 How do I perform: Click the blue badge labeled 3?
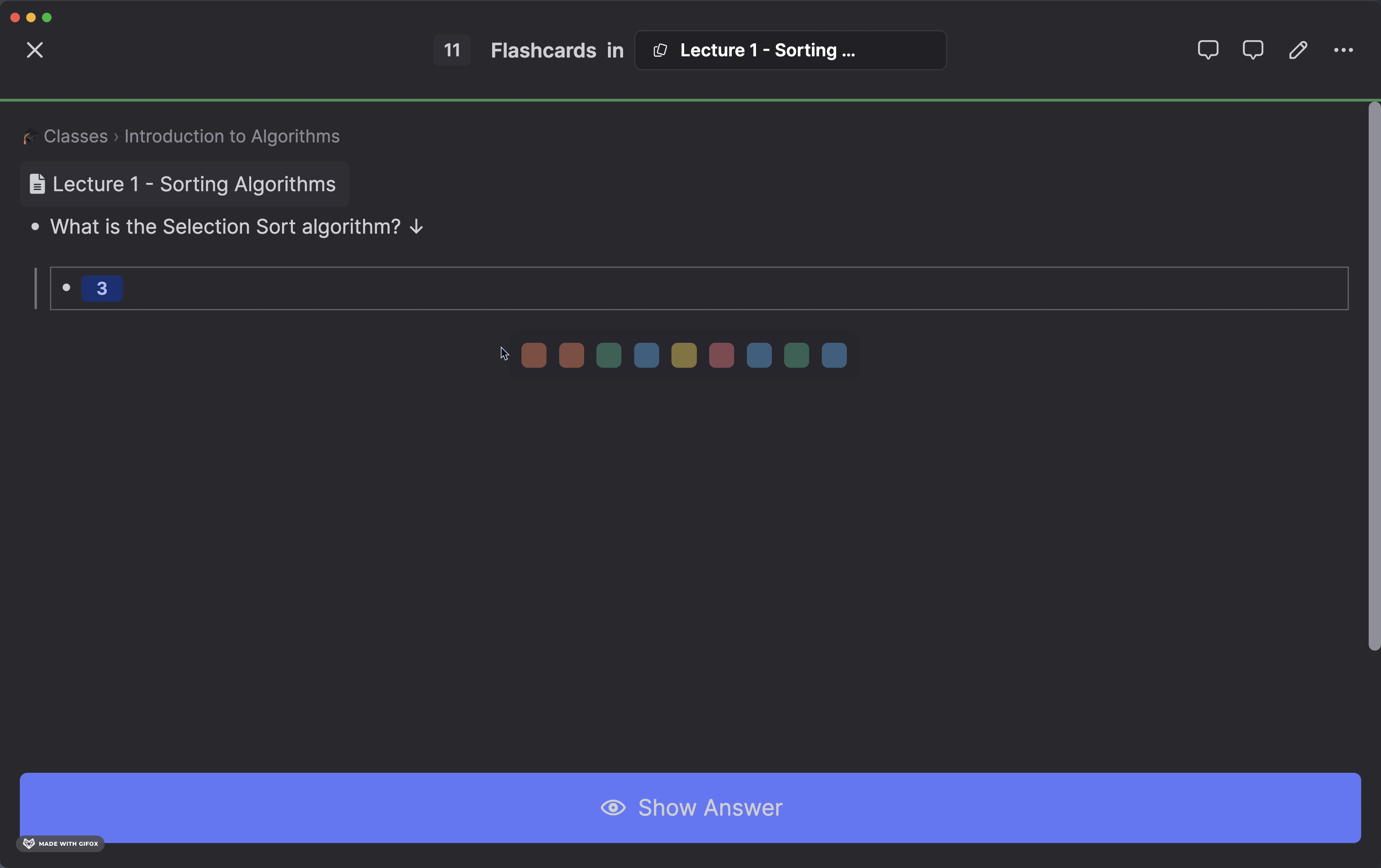click(102, 288)
